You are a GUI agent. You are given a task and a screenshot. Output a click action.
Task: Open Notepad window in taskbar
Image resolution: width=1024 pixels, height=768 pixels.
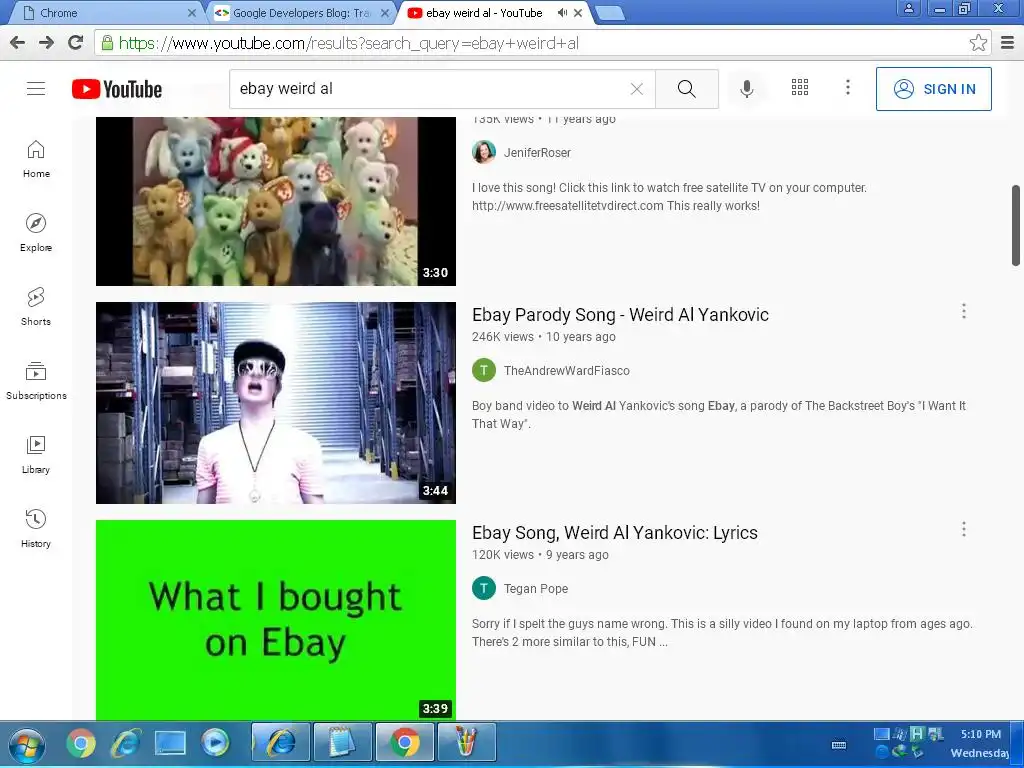tap(342, 743)
